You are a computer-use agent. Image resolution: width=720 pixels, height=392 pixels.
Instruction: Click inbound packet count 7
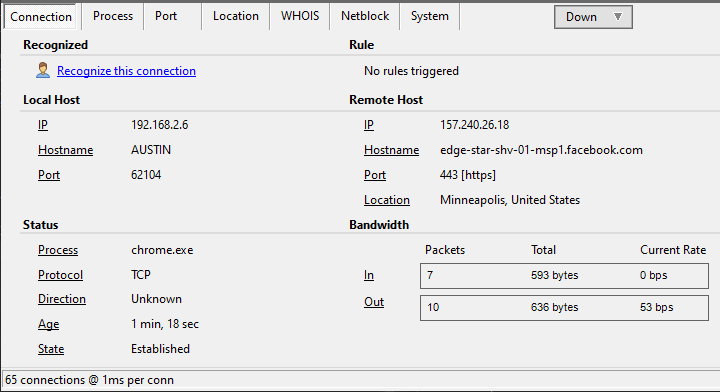[430, 275]
